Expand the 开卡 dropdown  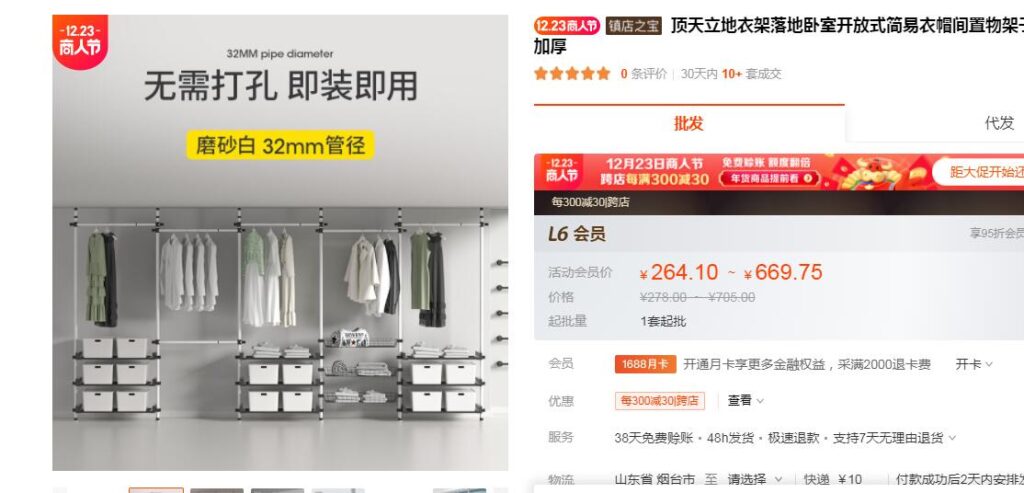974,364
